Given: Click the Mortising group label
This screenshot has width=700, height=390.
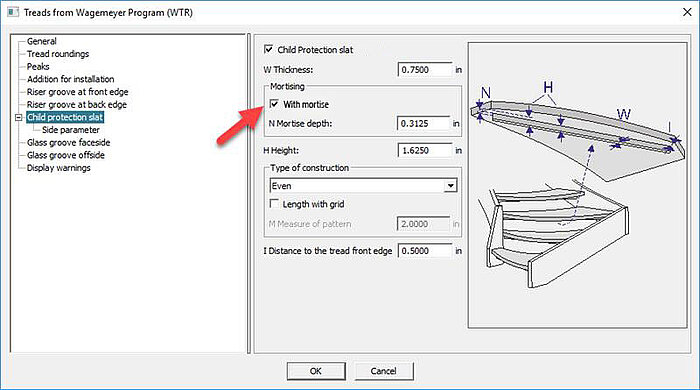Looking at the screenshot, I should (x=287, y=87).
